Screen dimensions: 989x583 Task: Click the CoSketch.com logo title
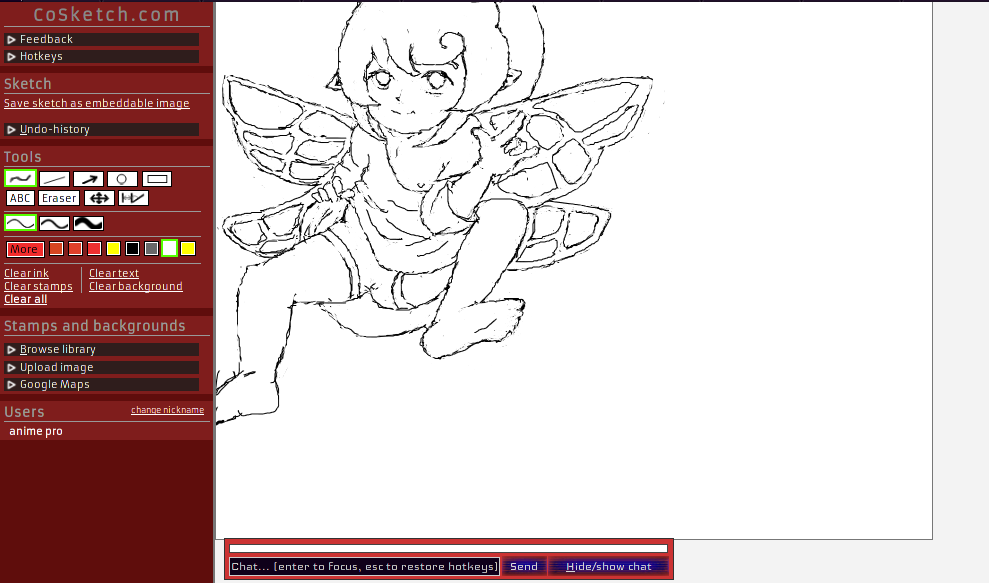107,15
